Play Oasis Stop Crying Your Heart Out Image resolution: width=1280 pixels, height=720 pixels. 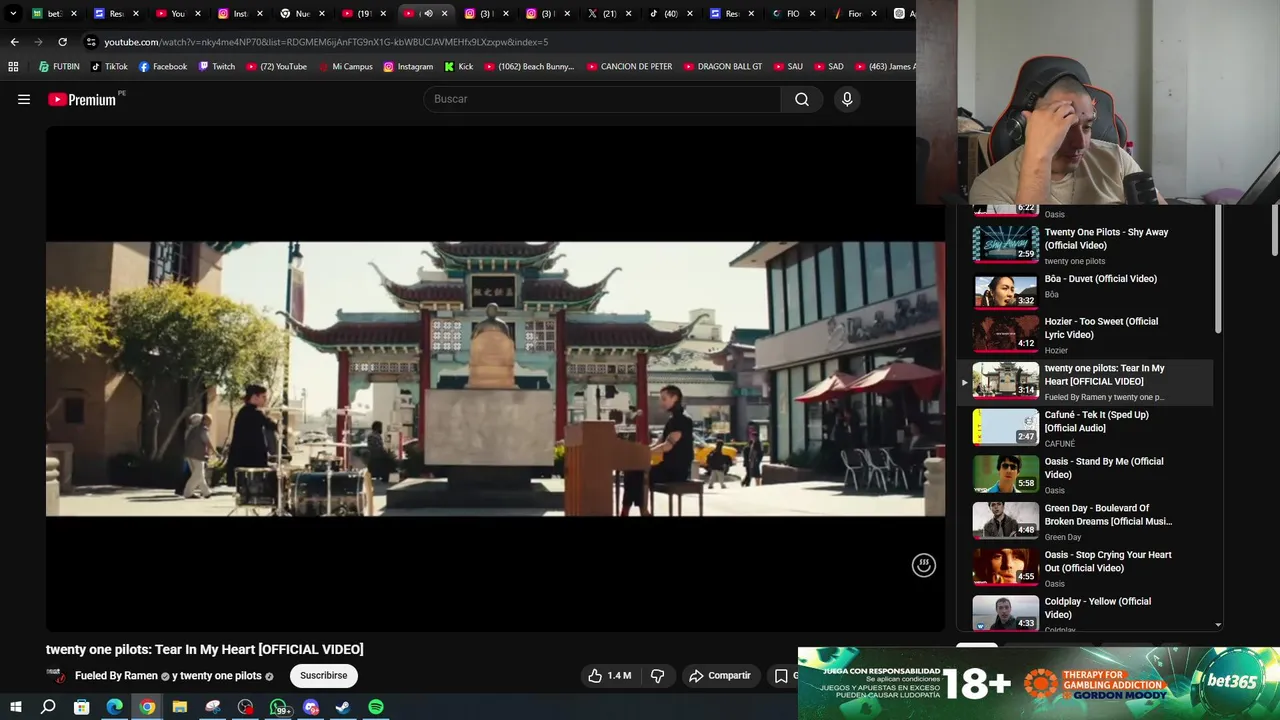pyautogui.click(x=1086, y=567)
